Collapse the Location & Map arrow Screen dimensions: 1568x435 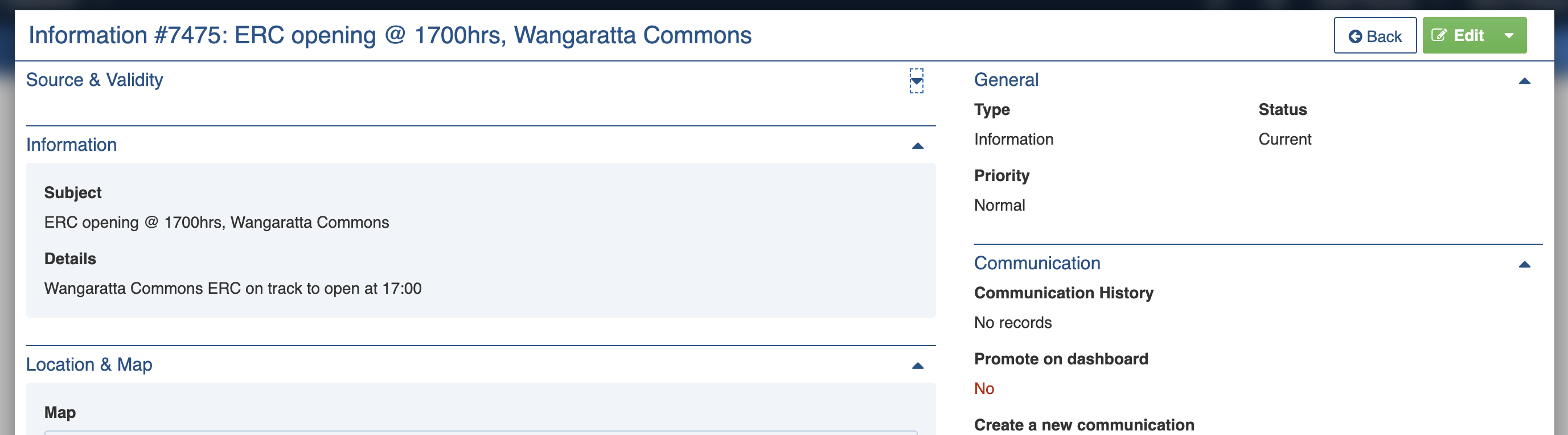coord(917,366)
